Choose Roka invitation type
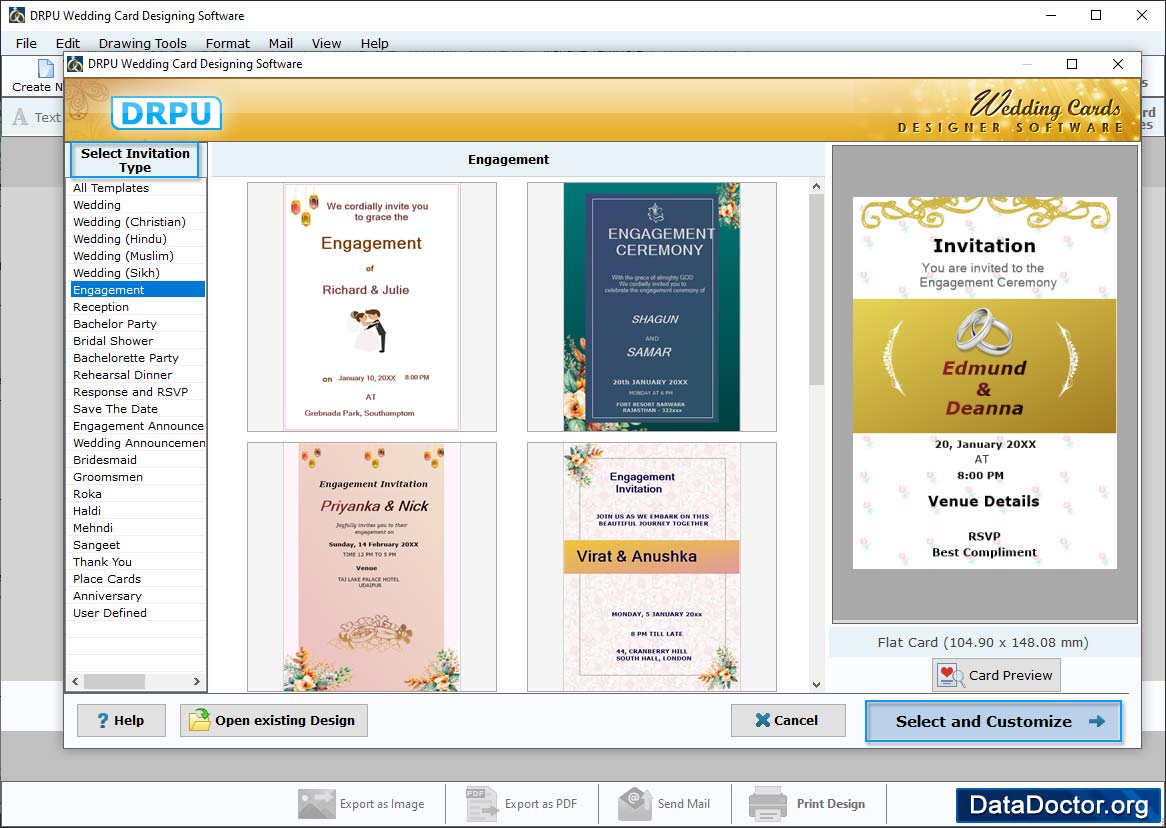 point(138,494)
